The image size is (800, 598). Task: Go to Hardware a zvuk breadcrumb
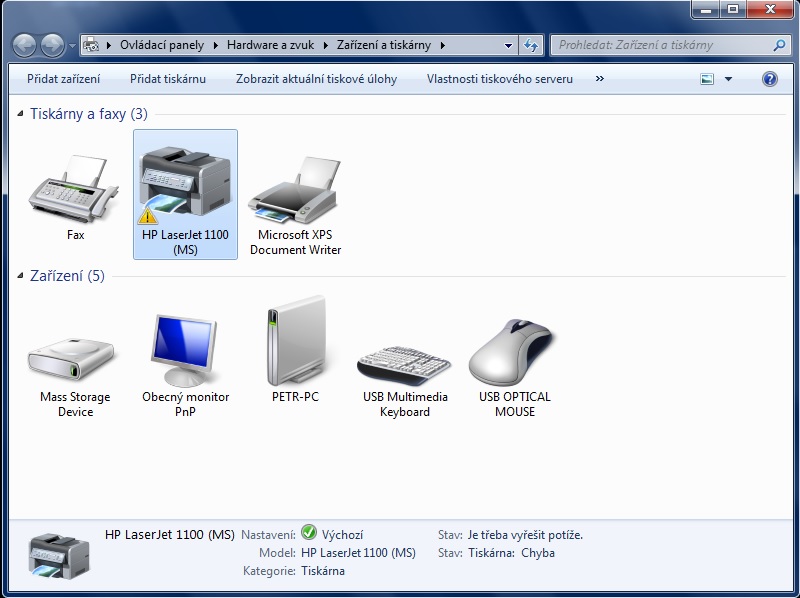270,45
